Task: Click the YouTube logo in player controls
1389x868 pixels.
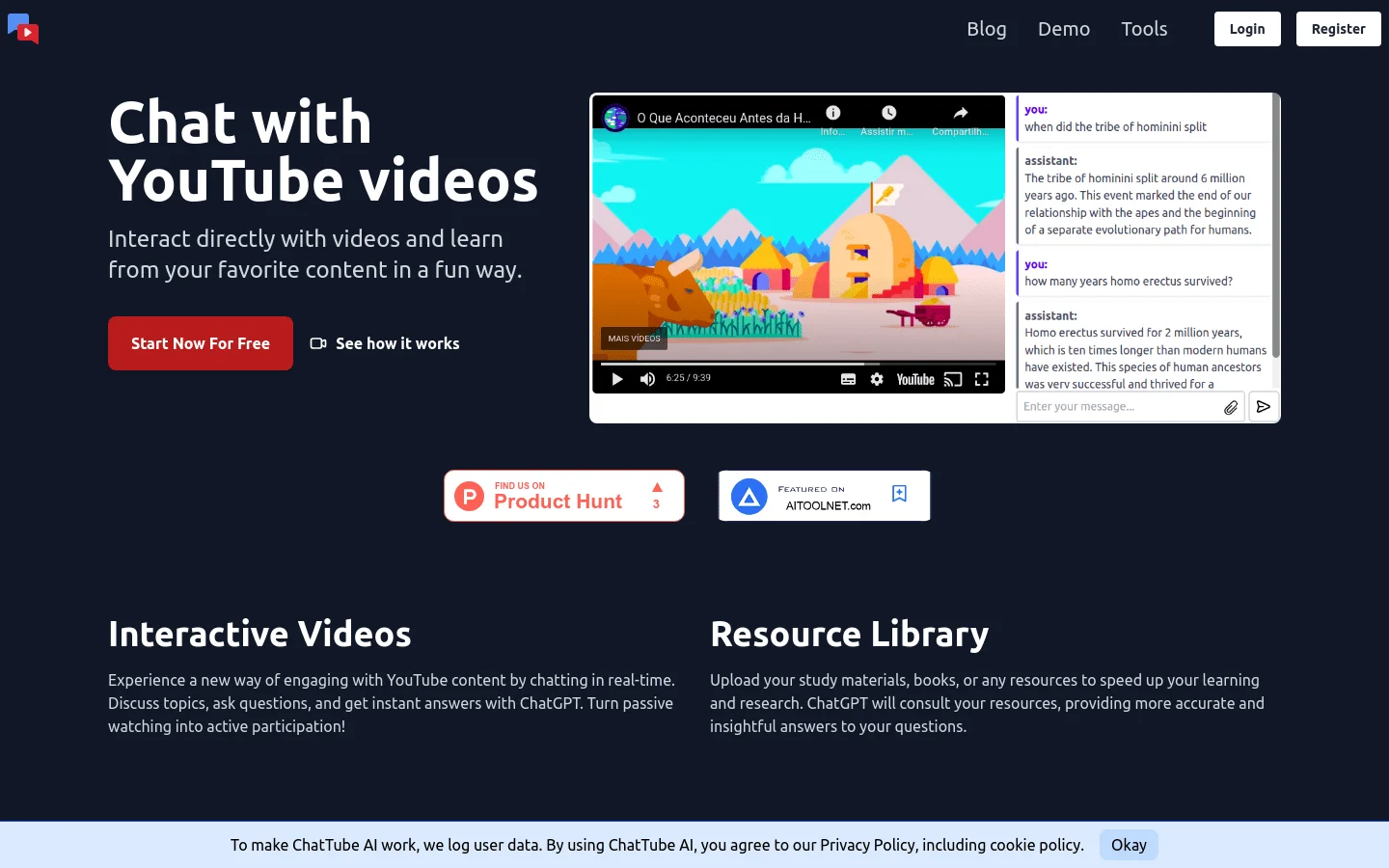Action: (x=913, y=378)
